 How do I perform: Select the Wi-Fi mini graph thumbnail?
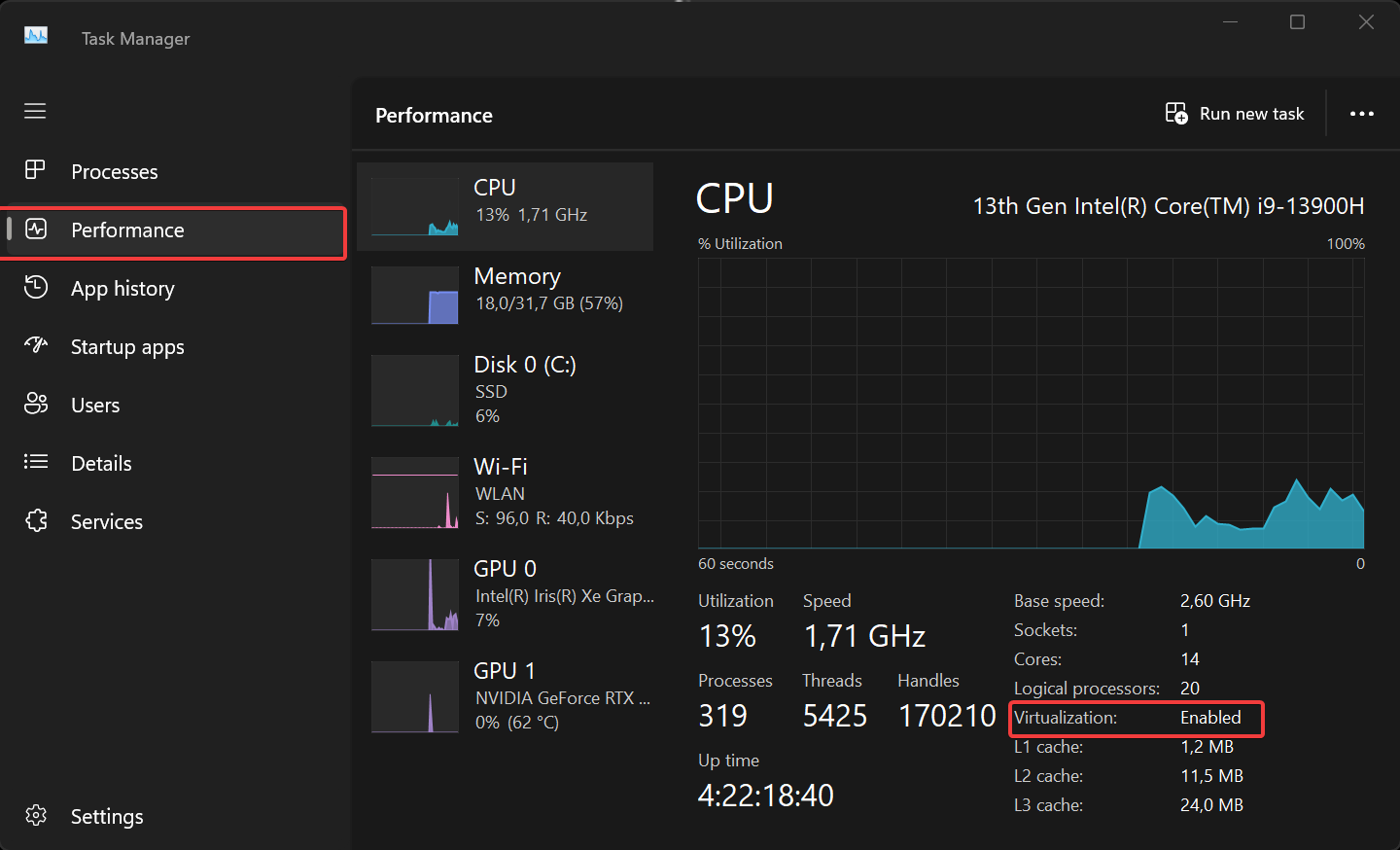click(x=415, y=493)
